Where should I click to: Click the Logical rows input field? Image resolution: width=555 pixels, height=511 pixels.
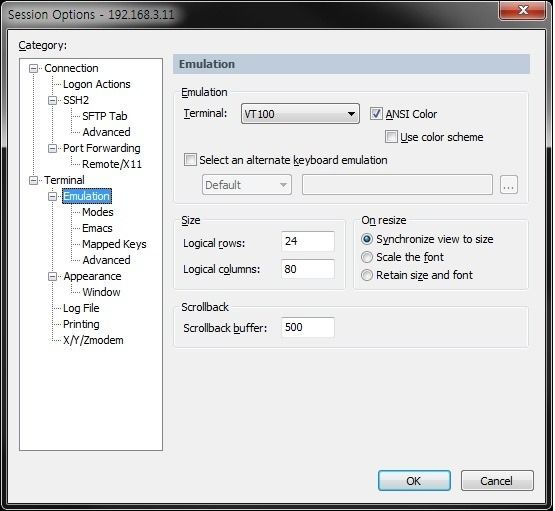coord(308,241)
